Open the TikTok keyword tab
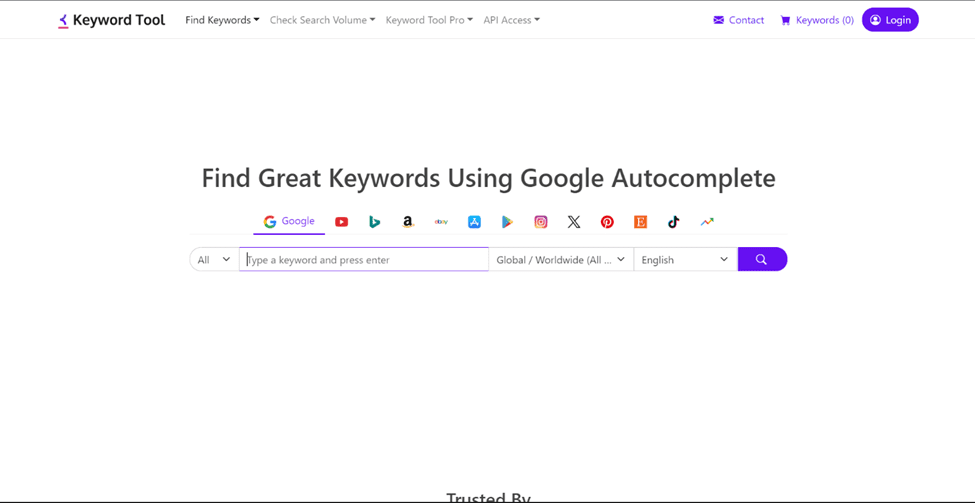 (x=673, y=222)
